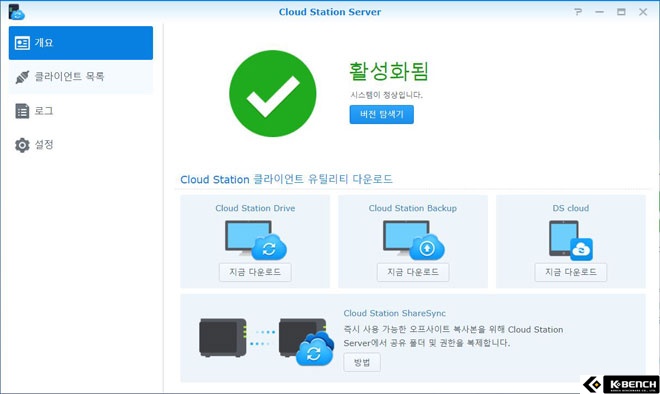
Task: Click the 방법 how-to button
Action: point(362,362)
